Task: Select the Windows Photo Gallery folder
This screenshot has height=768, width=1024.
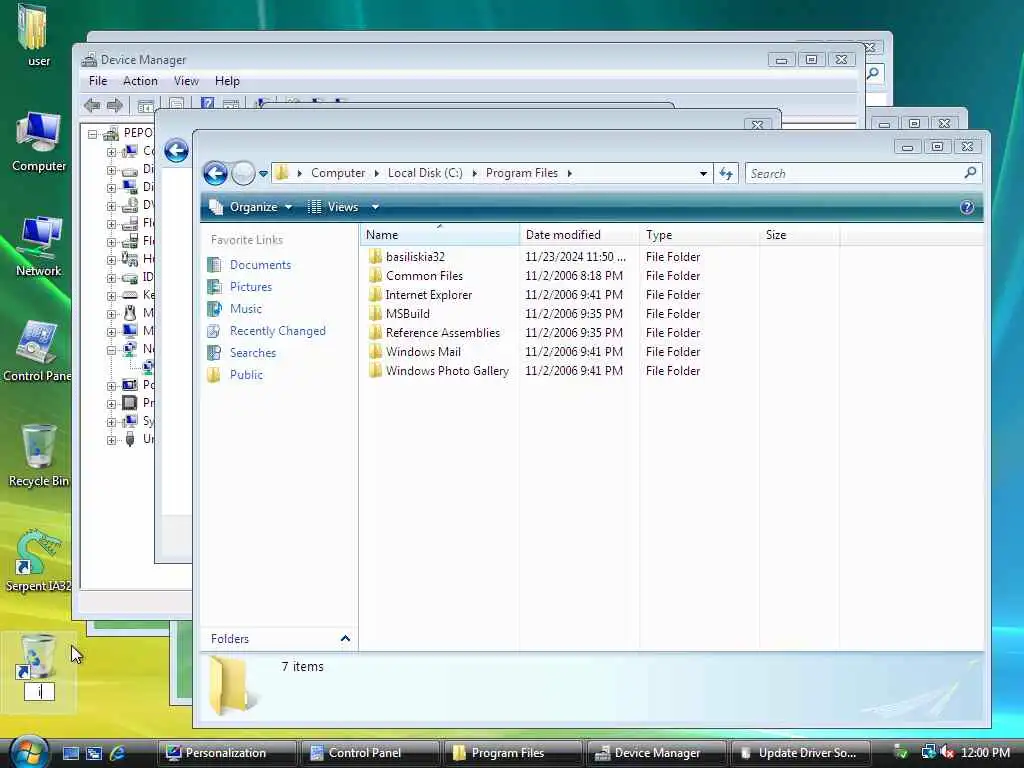Action: pyautogui.click(x=447, y=370)
